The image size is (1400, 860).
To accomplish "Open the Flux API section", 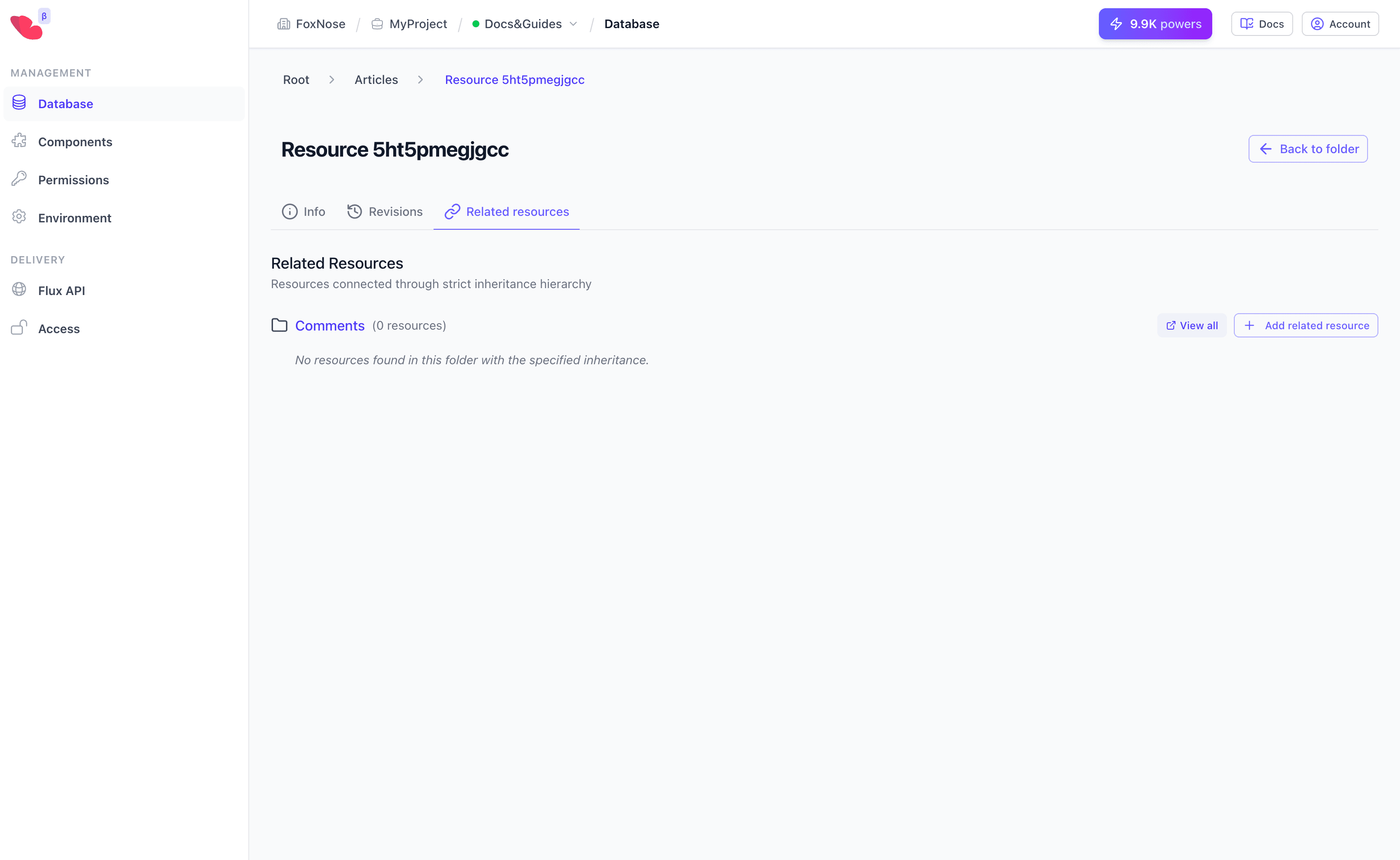I will (x=61, y=290).
